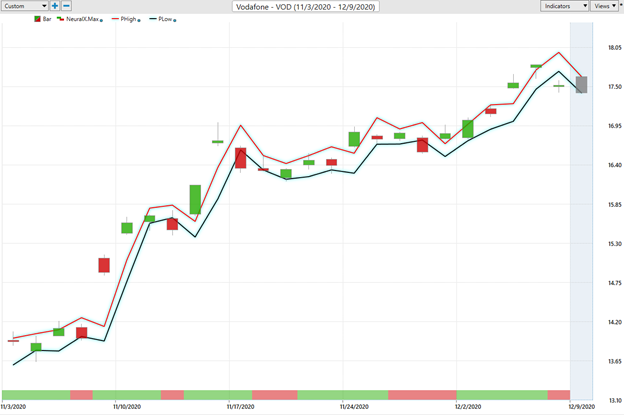Viewport: 624px width, 415px height.
Task: Click the Bar legend label
Action: (47, 19)
